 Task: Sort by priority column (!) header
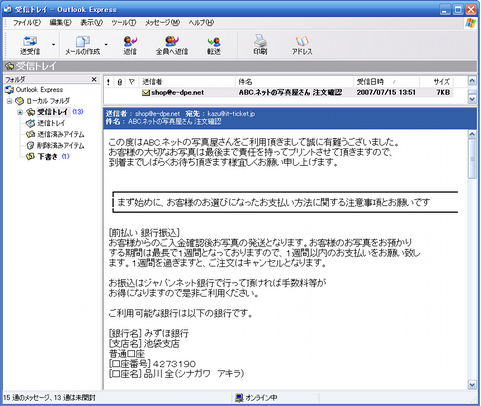(108, 82)
